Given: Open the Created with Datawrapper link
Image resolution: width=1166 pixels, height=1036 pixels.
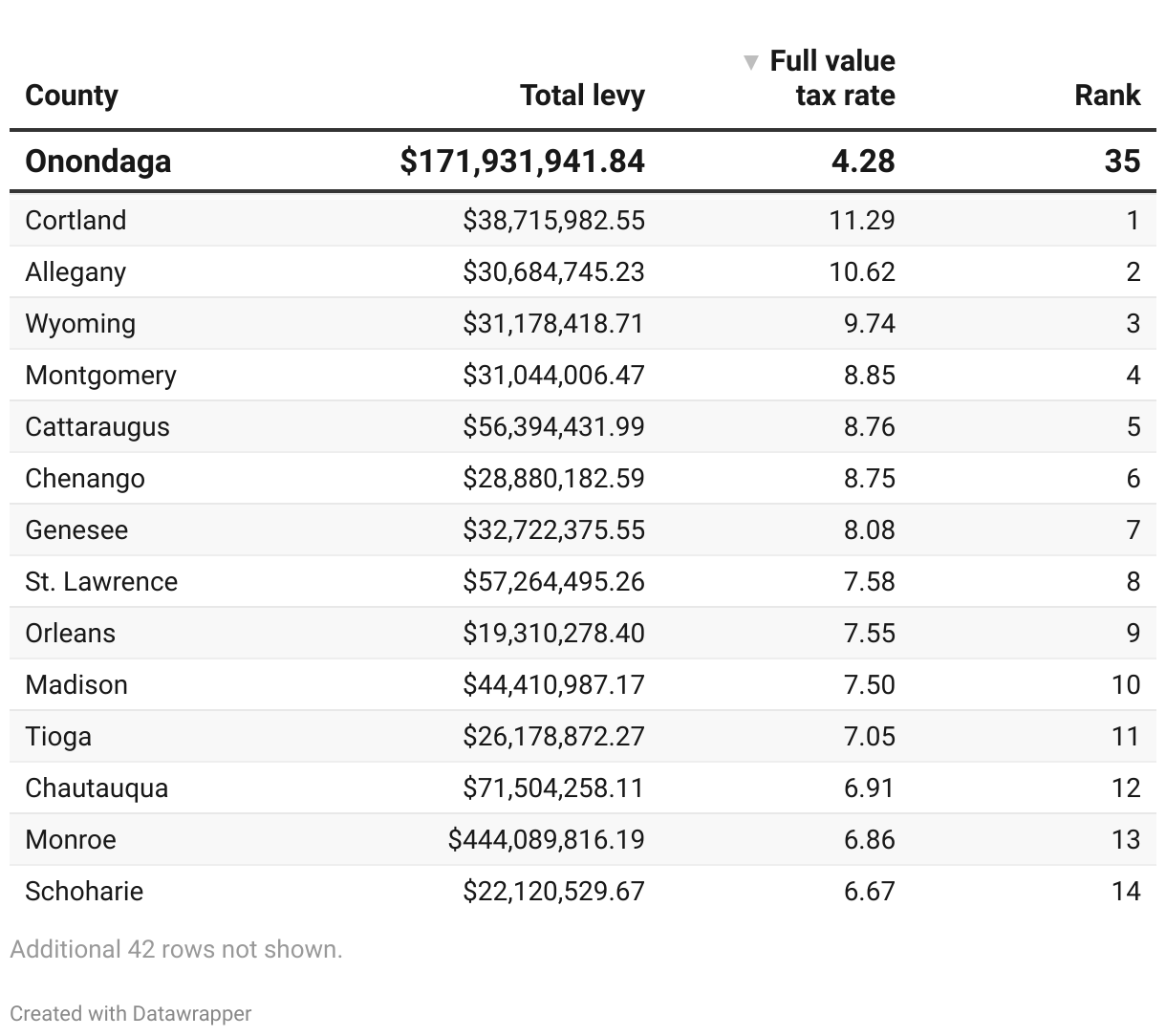Looking at the screenshot, I should click(131, 1013).
